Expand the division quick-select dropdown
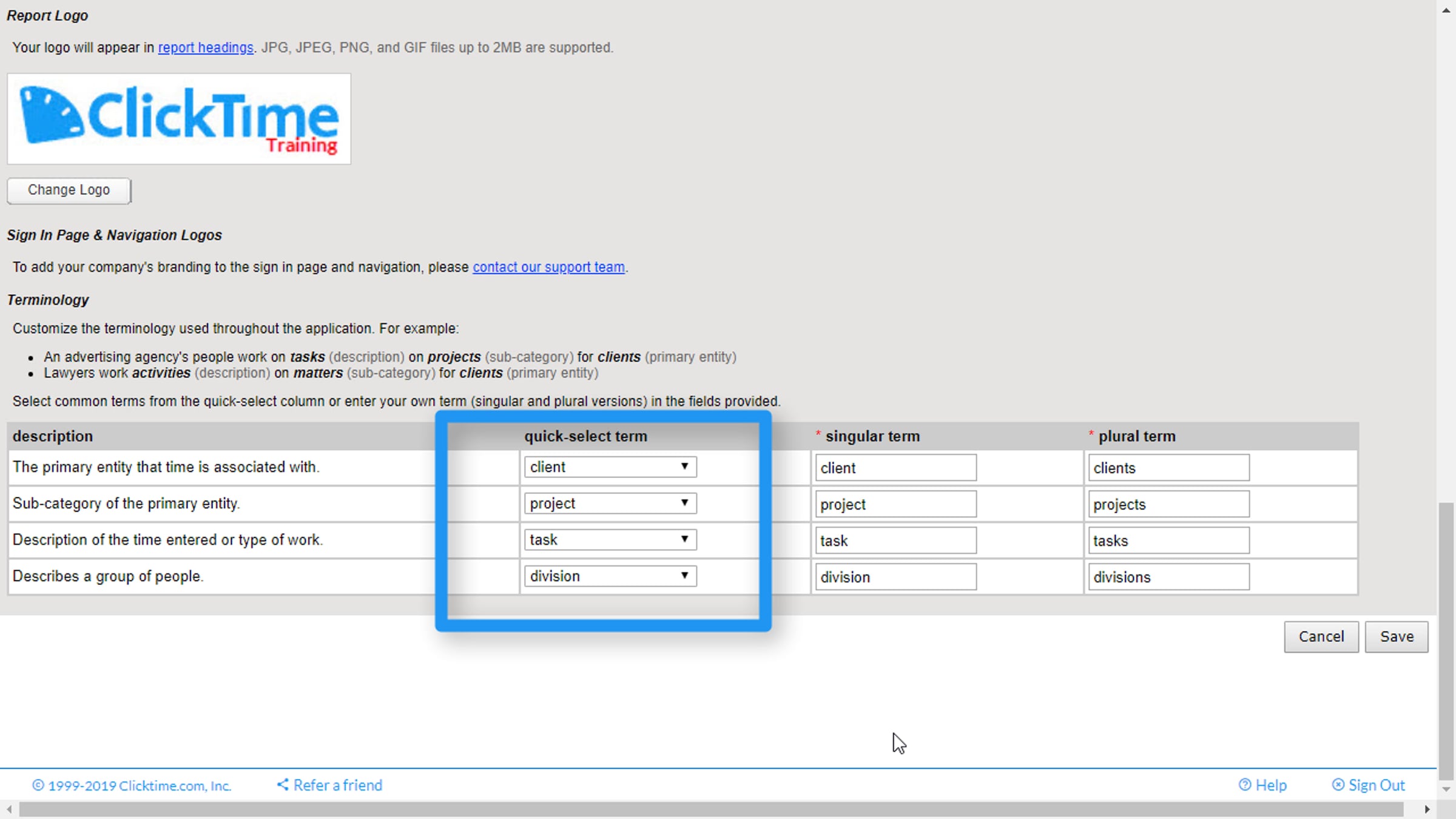Image resolution: width=1456 pixels, height=819 pixels. [x=610, y=576]
